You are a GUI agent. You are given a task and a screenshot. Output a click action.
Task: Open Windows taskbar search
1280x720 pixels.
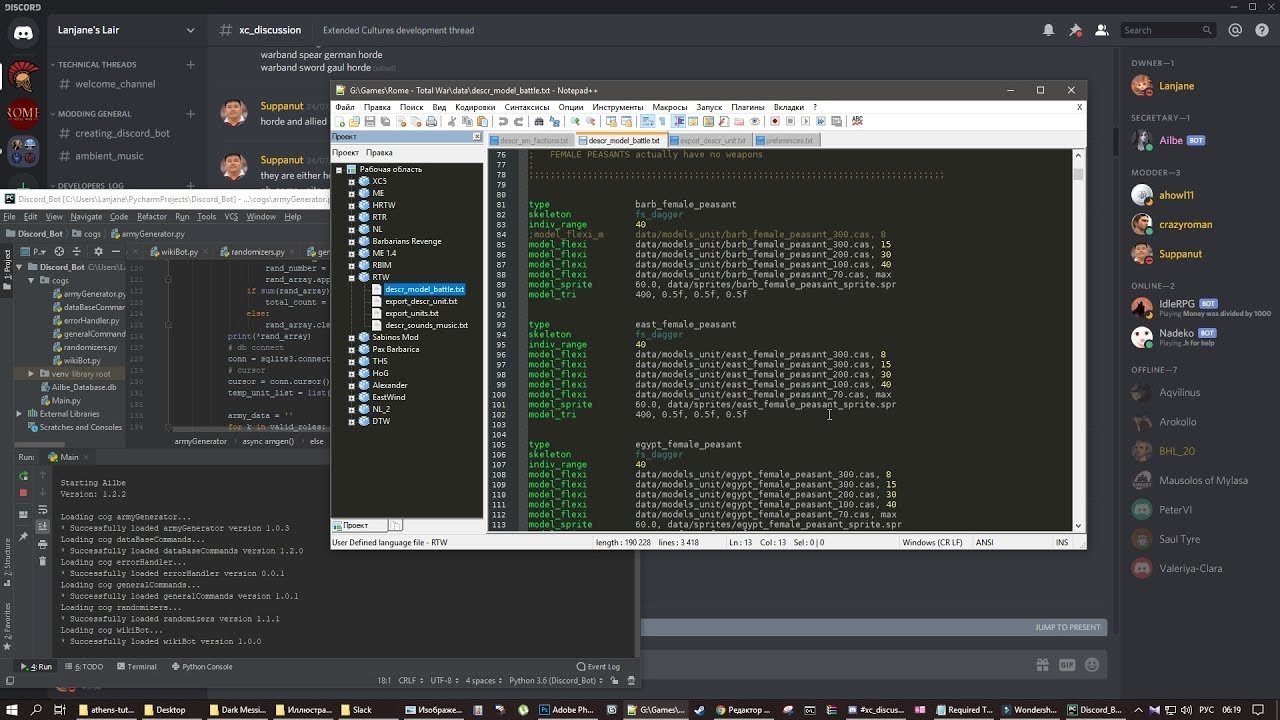pos(37,709)
